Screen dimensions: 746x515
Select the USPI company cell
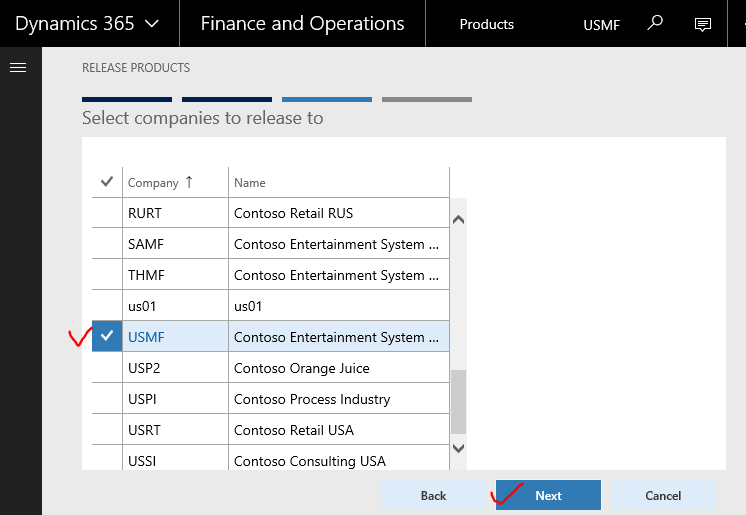175,398
